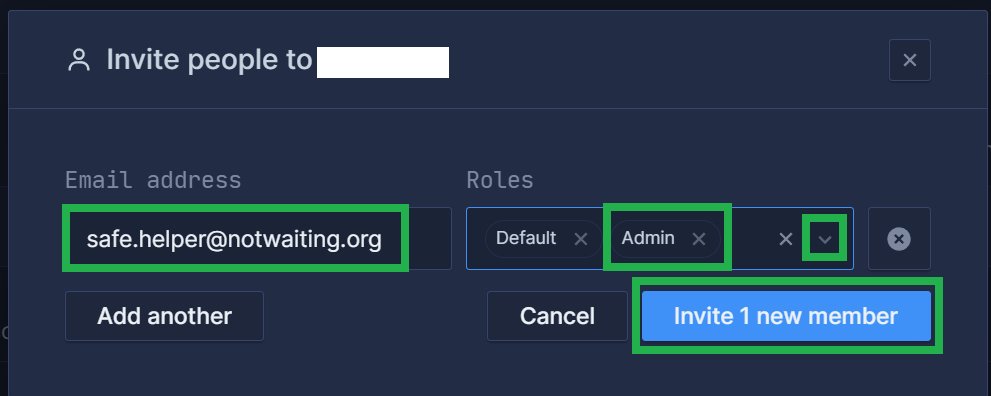Click Add another to add an email row
Image resolution: width=991 pixels, height=396 pixels.
(x=164, y=316)
